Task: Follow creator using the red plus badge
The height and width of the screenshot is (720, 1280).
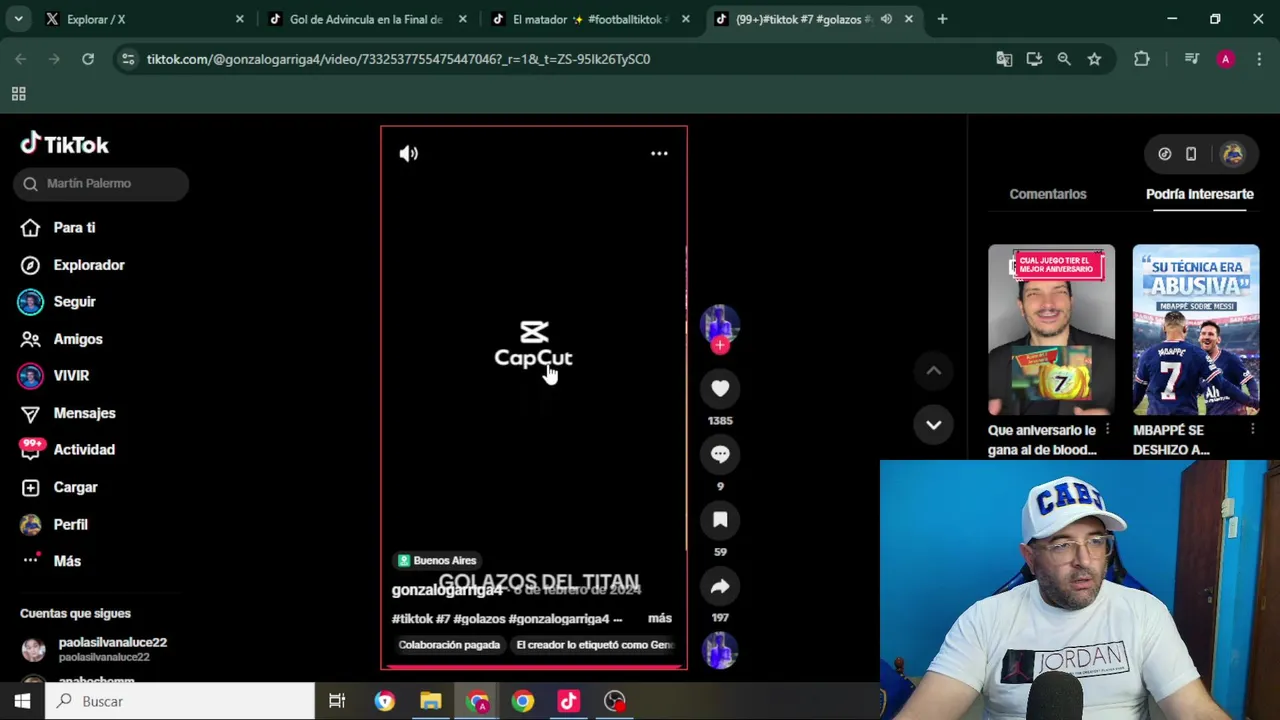Action: pyautogui.click(x=720, y=345)
